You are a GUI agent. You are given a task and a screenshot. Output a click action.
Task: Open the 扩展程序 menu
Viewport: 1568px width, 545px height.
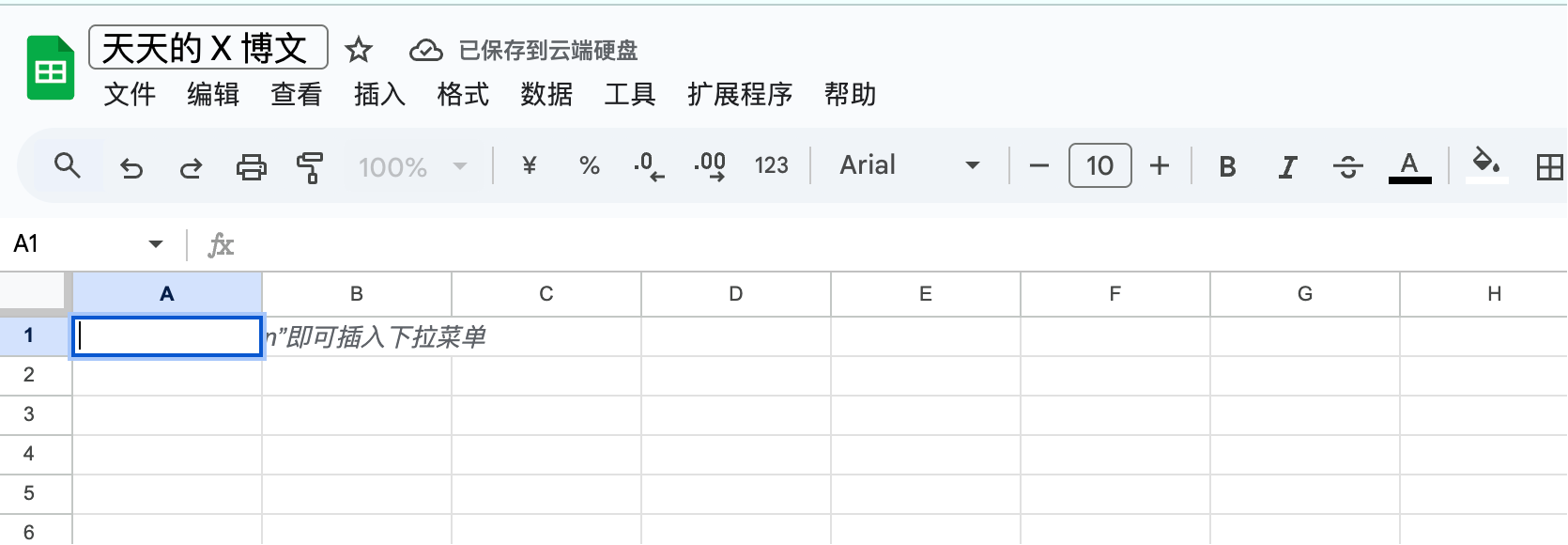click(740, 94)
